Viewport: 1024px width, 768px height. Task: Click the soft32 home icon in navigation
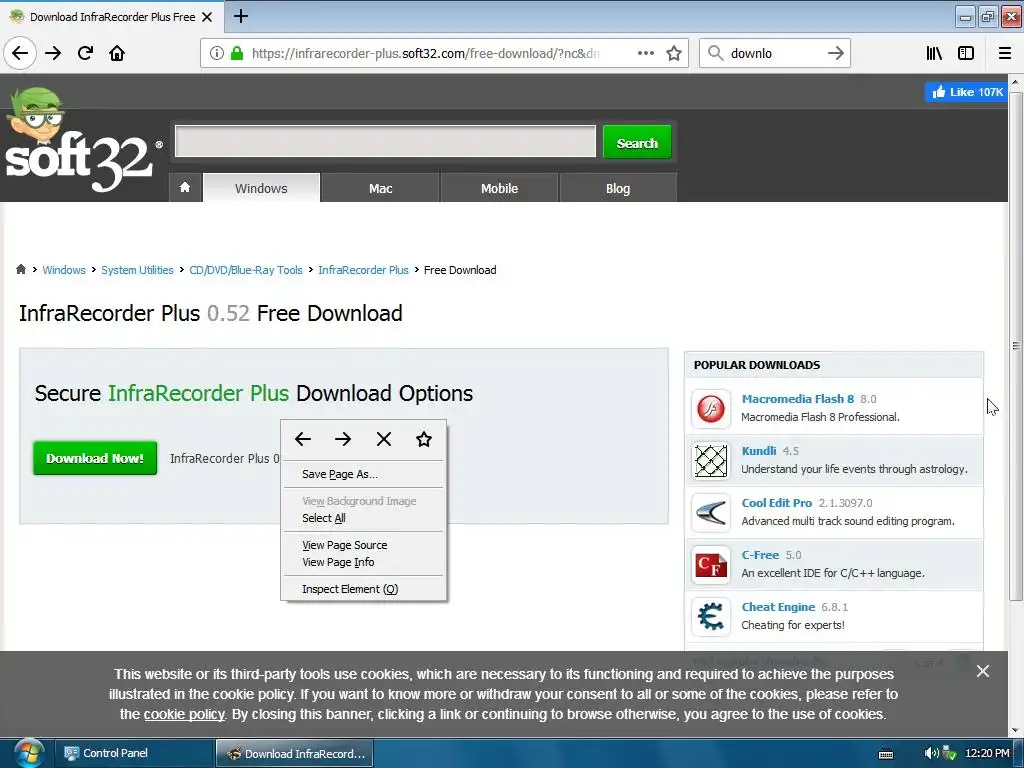point(185,188)
